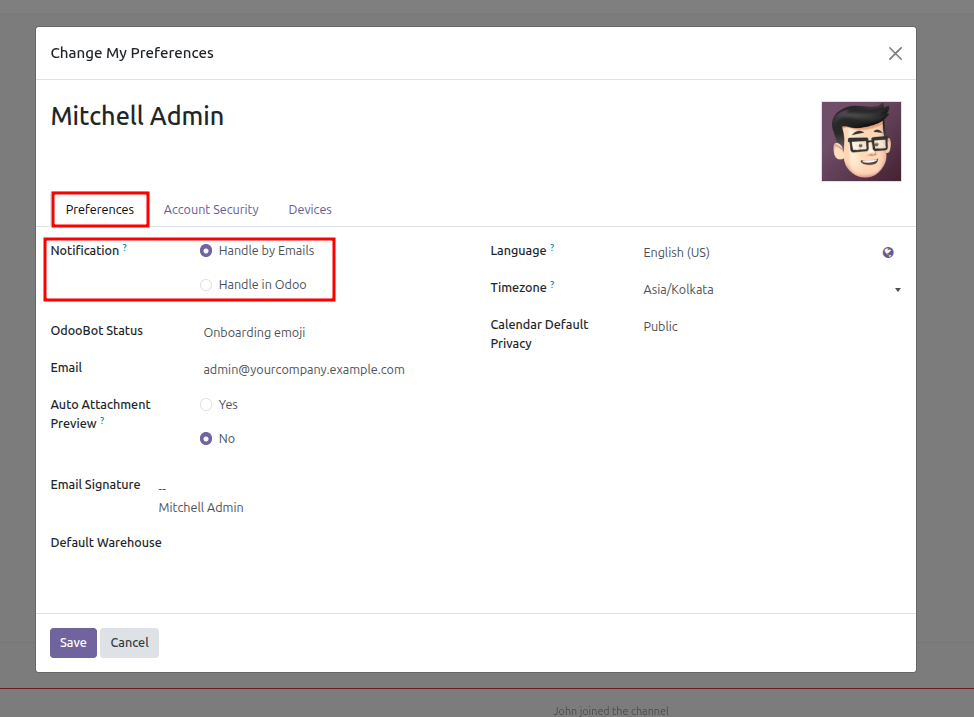Click the Mitchell Admin avatar image
The width and height of the screenshot is (974, 717).
(861, 142)
